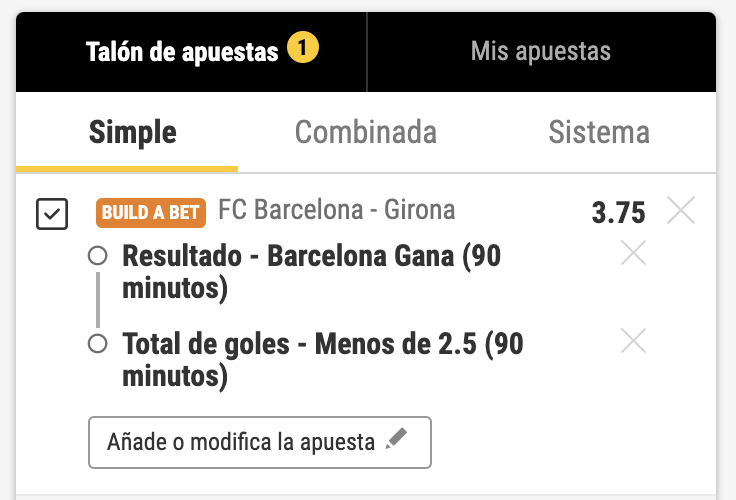Switch to the Combinada tab
Screen dimensions: 736x500
tap(365, 132)
